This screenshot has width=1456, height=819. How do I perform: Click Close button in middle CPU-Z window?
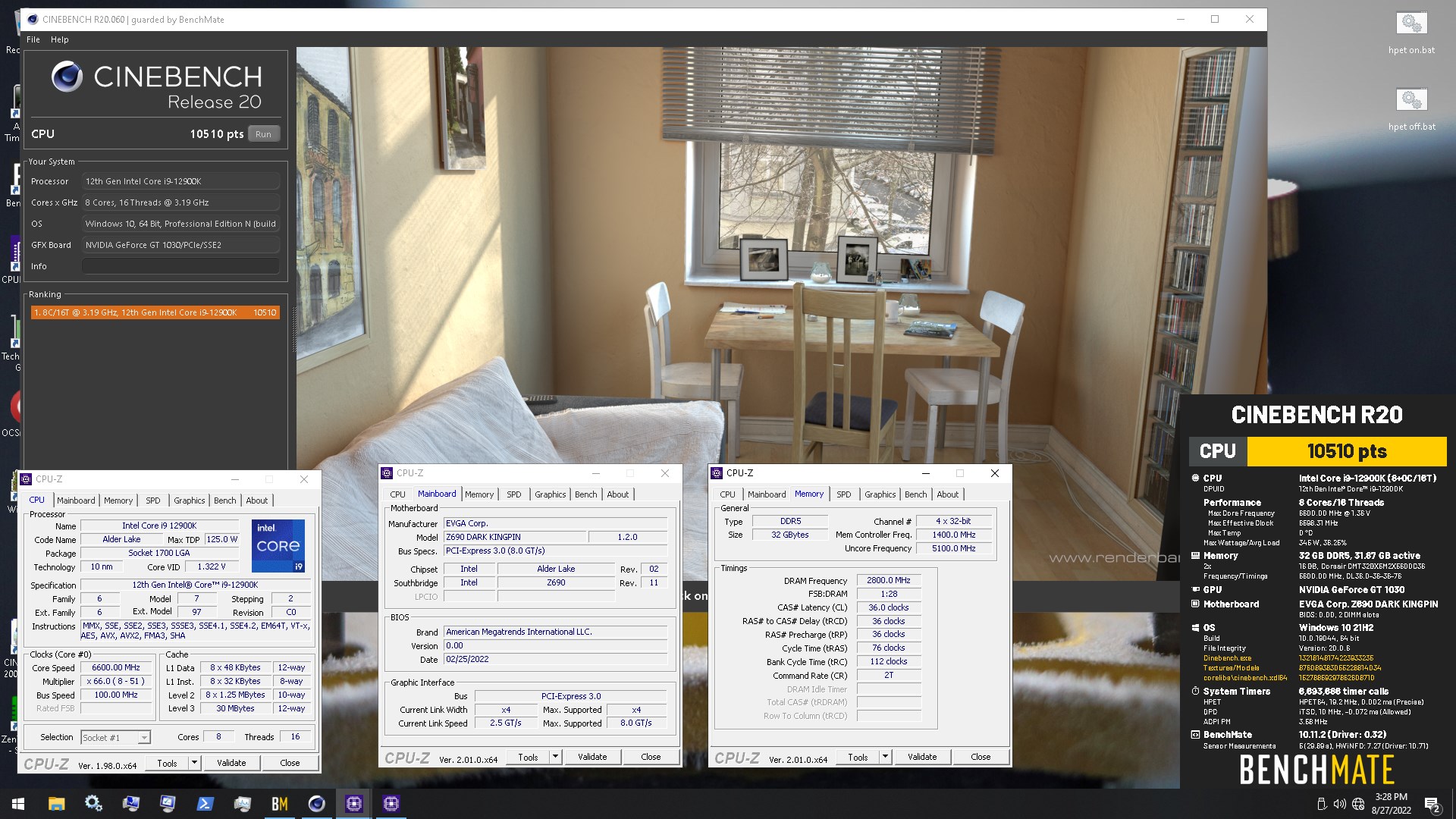(651, 757)
